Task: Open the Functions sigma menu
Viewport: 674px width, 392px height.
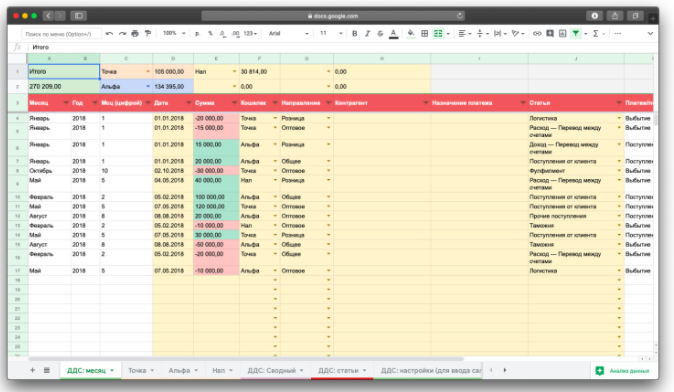Action: (x=598, y=34)
